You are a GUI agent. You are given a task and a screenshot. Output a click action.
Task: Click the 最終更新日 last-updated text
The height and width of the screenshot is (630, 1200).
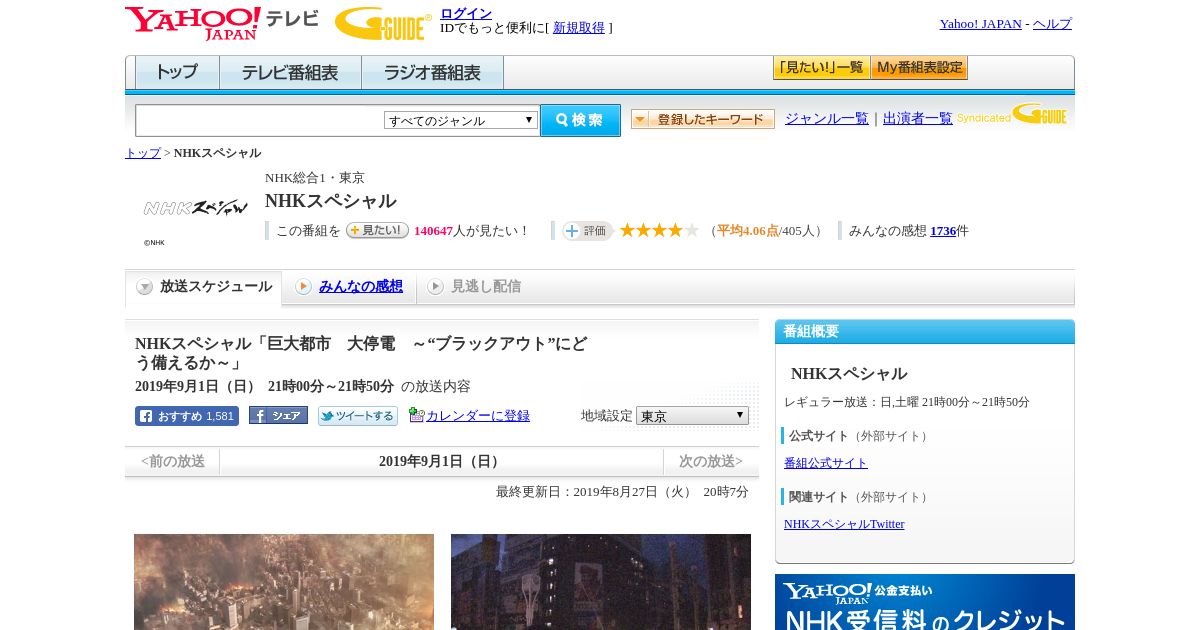point(622,492)
